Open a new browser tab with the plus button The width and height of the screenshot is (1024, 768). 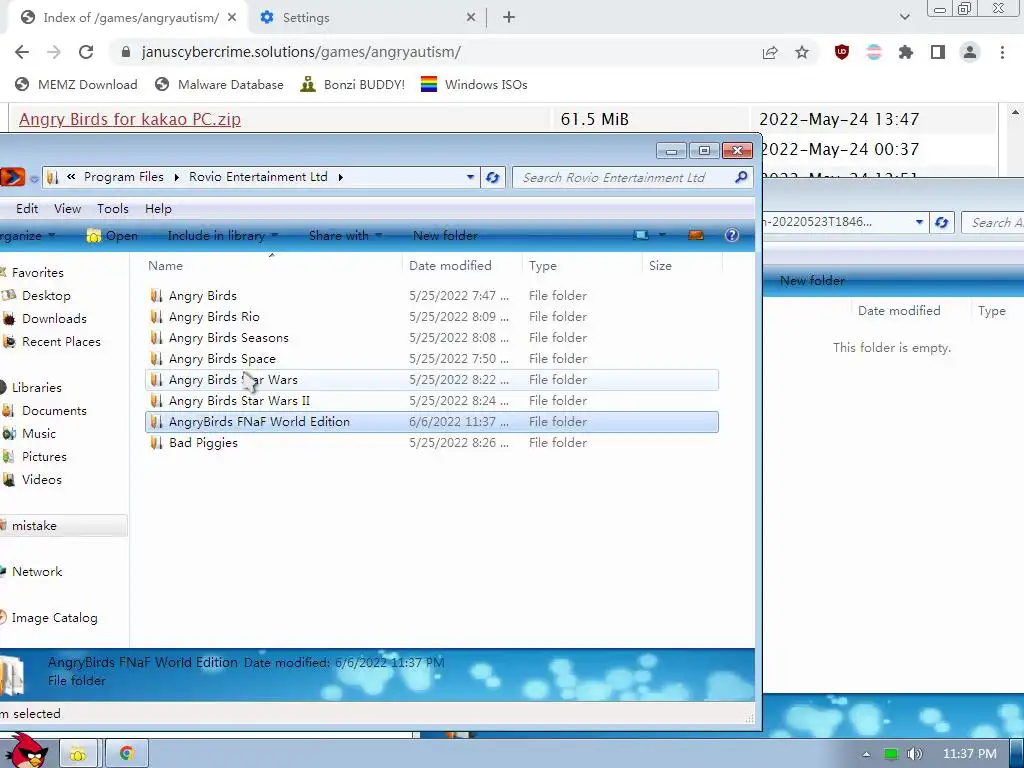[x=509, y=18]
